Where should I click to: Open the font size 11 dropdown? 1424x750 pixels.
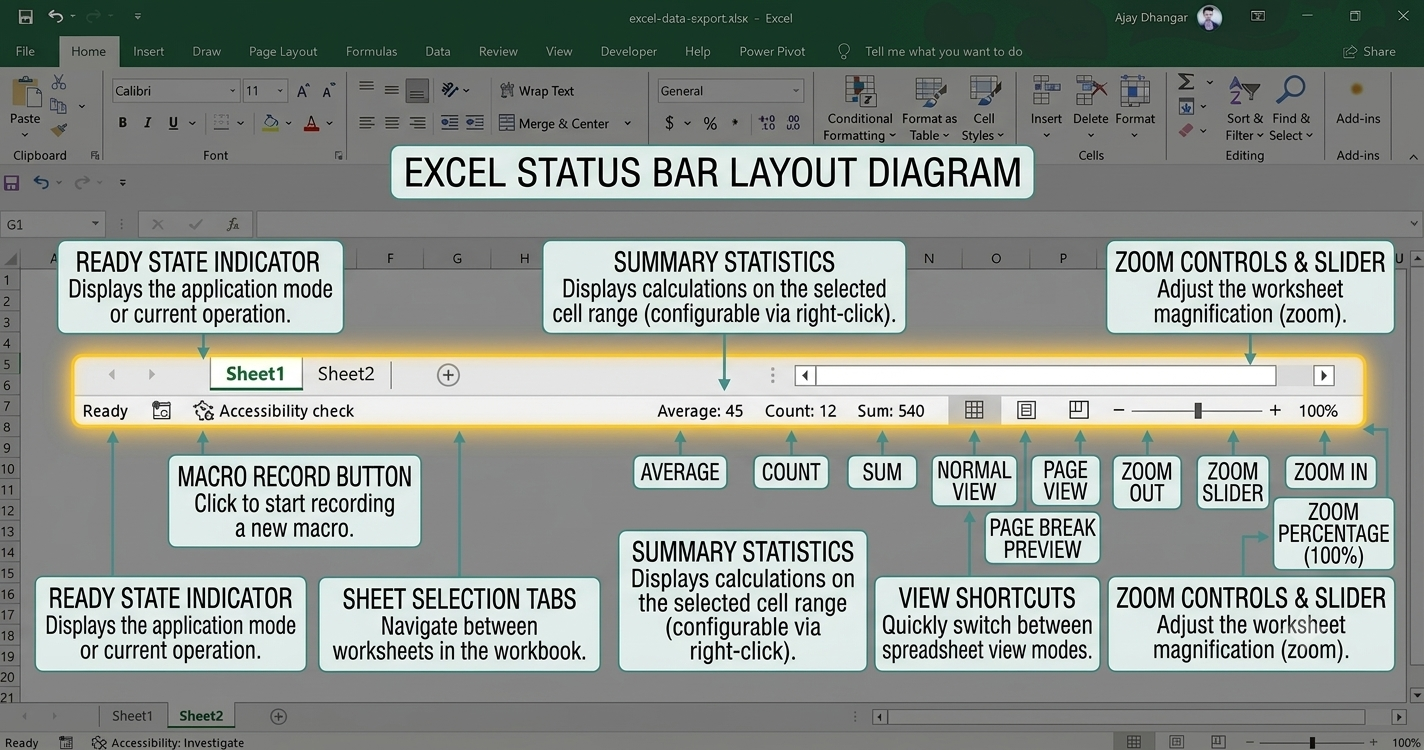280,91
